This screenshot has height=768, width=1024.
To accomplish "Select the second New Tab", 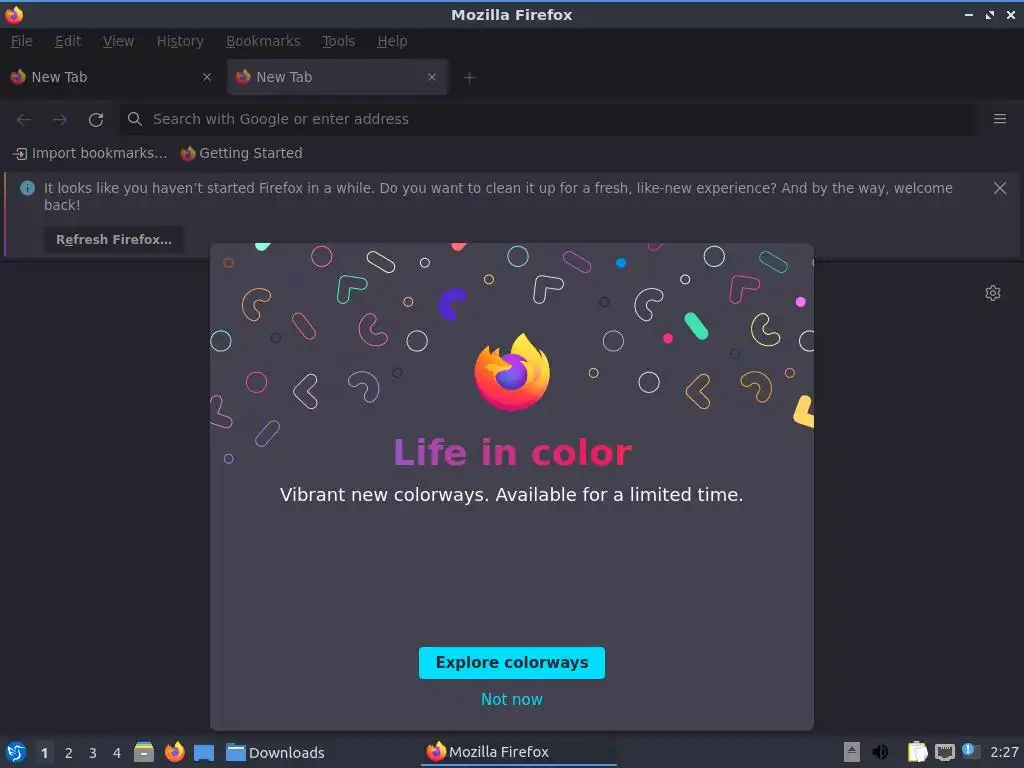I will click(337, 77).
